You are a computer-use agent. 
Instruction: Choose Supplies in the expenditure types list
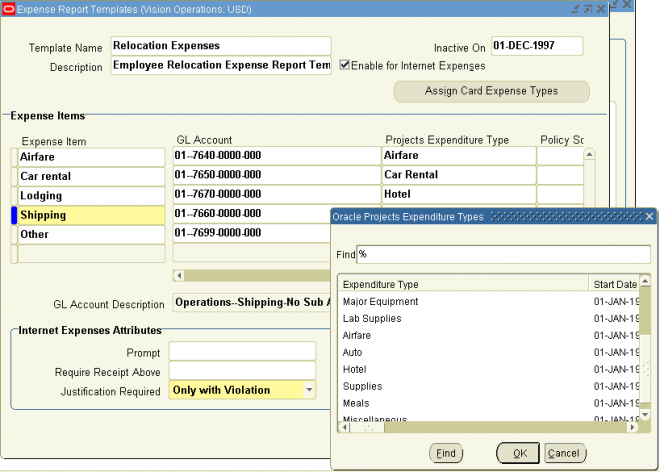(x=490, y=386)
